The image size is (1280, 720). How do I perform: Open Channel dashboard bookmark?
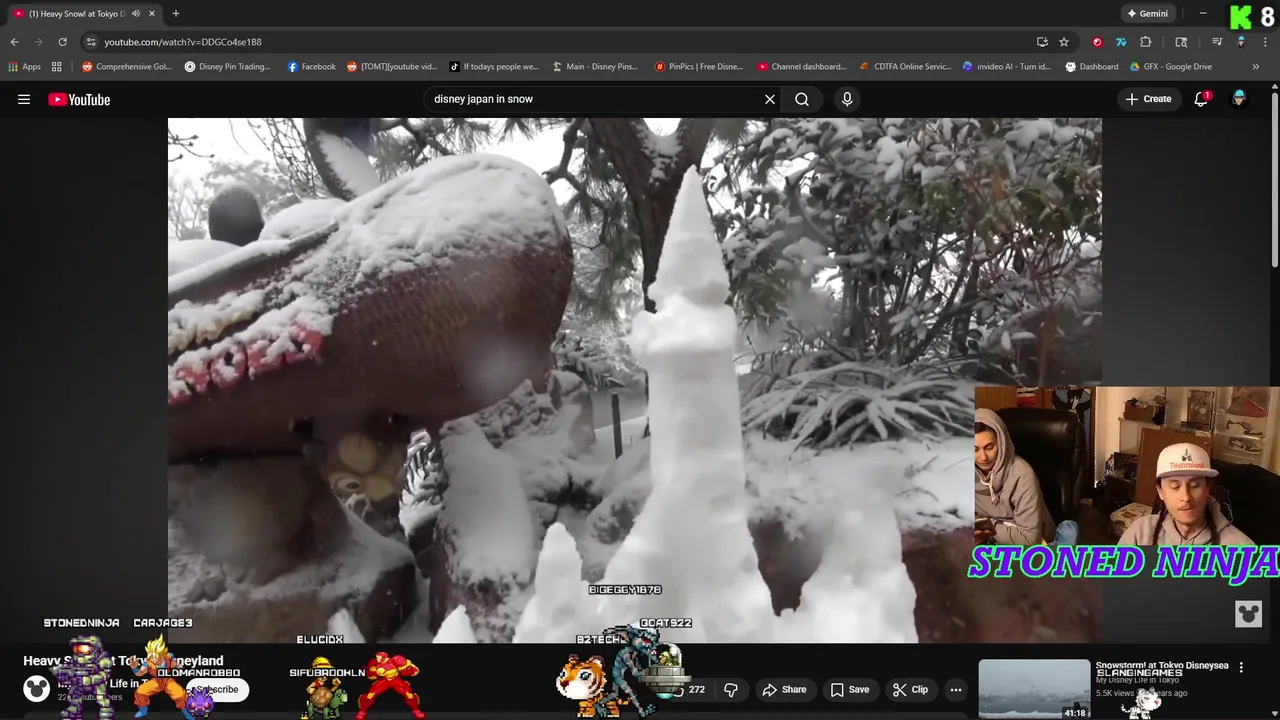tap(801, 67)
